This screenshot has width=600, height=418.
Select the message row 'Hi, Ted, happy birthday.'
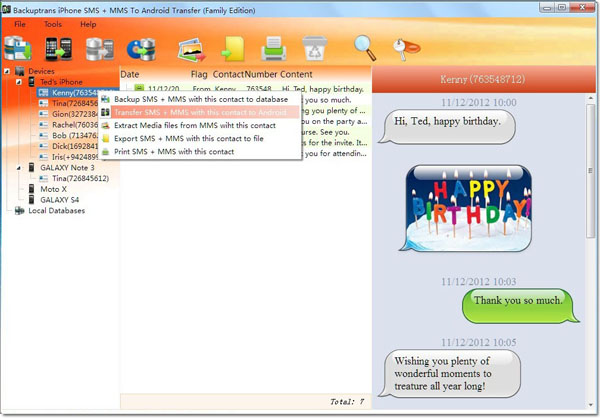pos(246,89)
